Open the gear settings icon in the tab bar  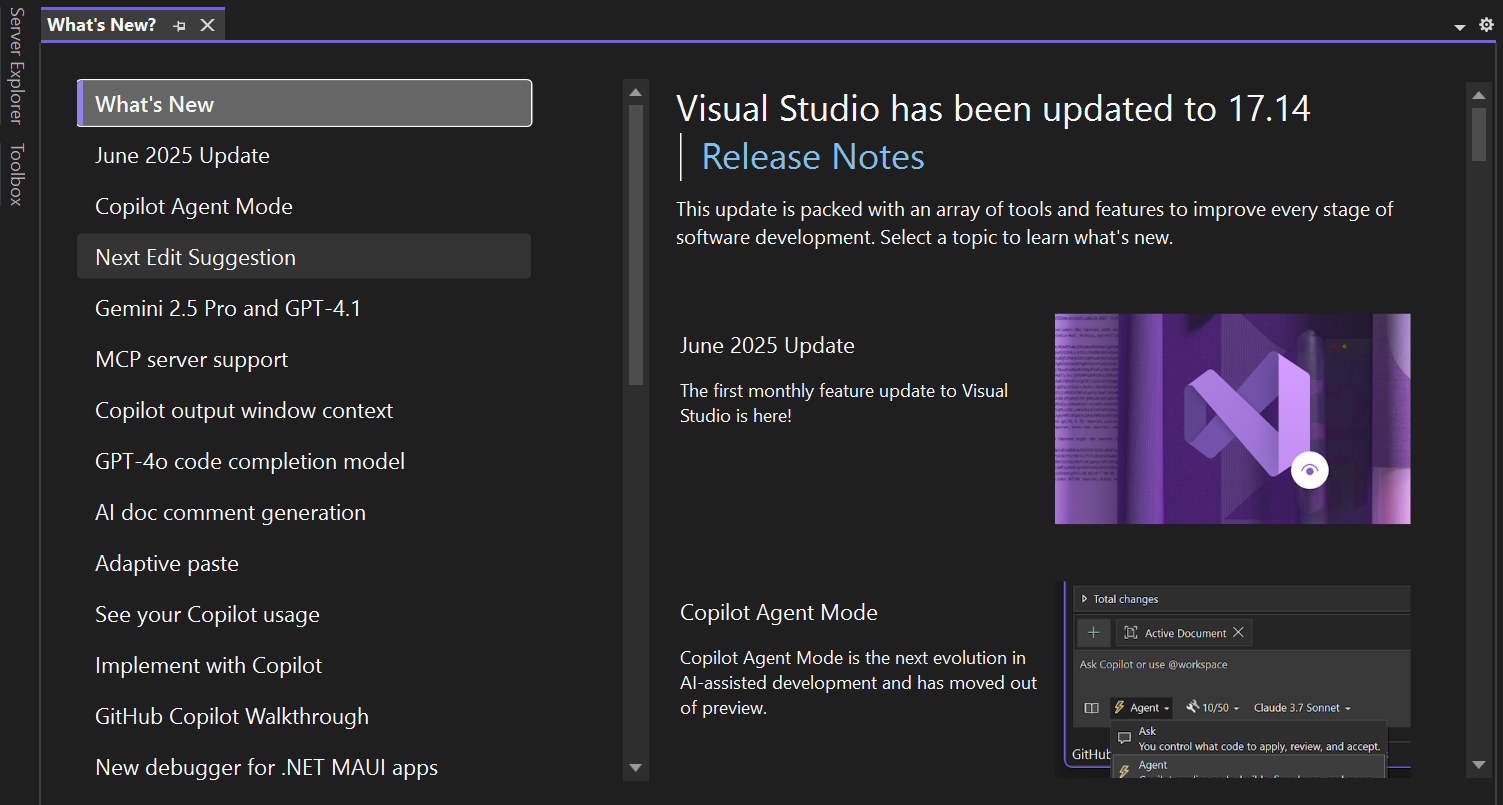point(1486,25)
